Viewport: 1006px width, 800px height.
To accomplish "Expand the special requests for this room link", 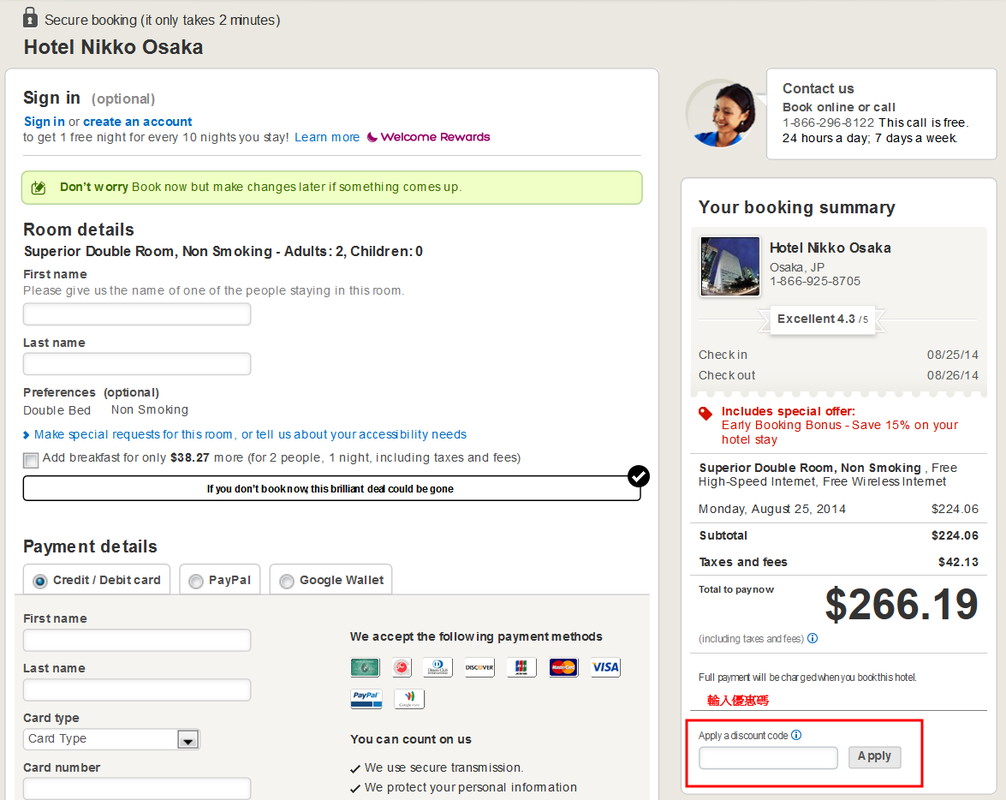I will 249,435.
